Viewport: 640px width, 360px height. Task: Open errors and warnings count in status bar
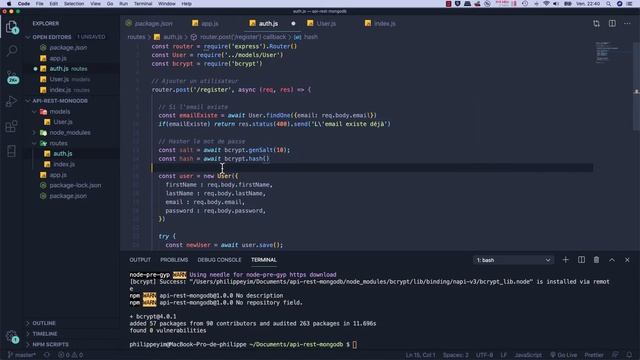[71, 355]
